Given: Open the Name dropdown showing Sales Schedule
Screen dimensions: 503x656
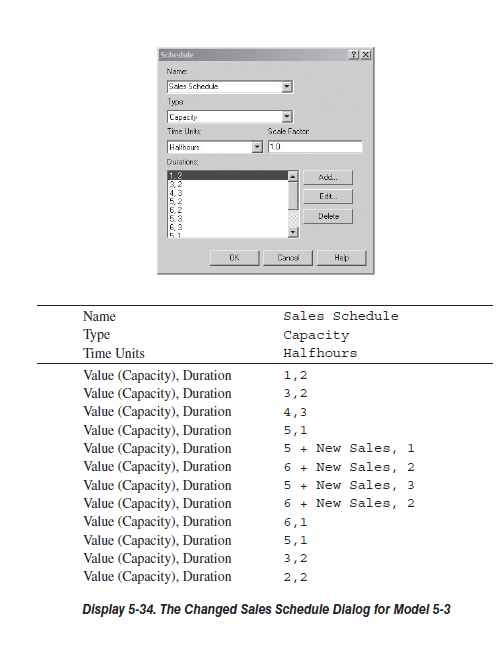Looking at the screenshot, I should 287,87.
